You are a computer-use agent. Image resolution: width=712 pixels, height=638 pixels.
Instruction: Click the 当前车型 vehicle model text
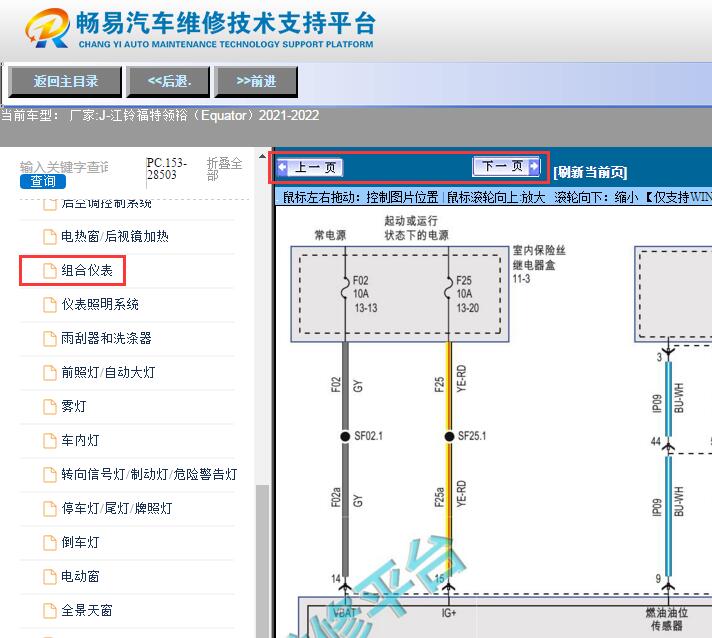[160, 115]
